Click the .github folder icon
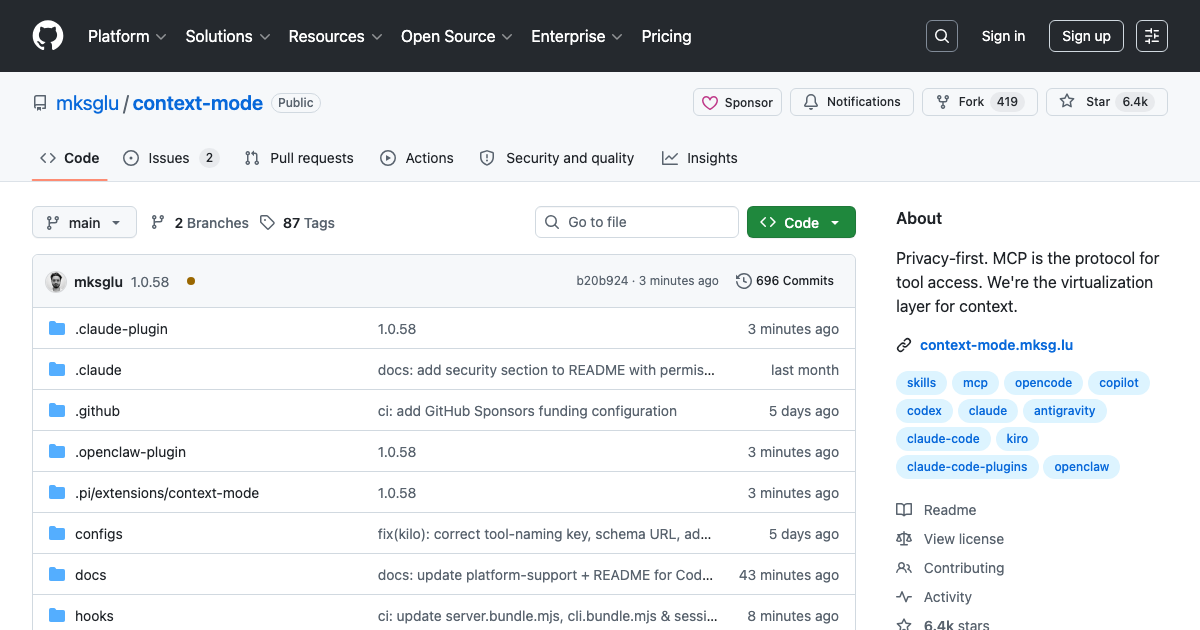This screenshot has width=1200, height=630. pos(57,411)
